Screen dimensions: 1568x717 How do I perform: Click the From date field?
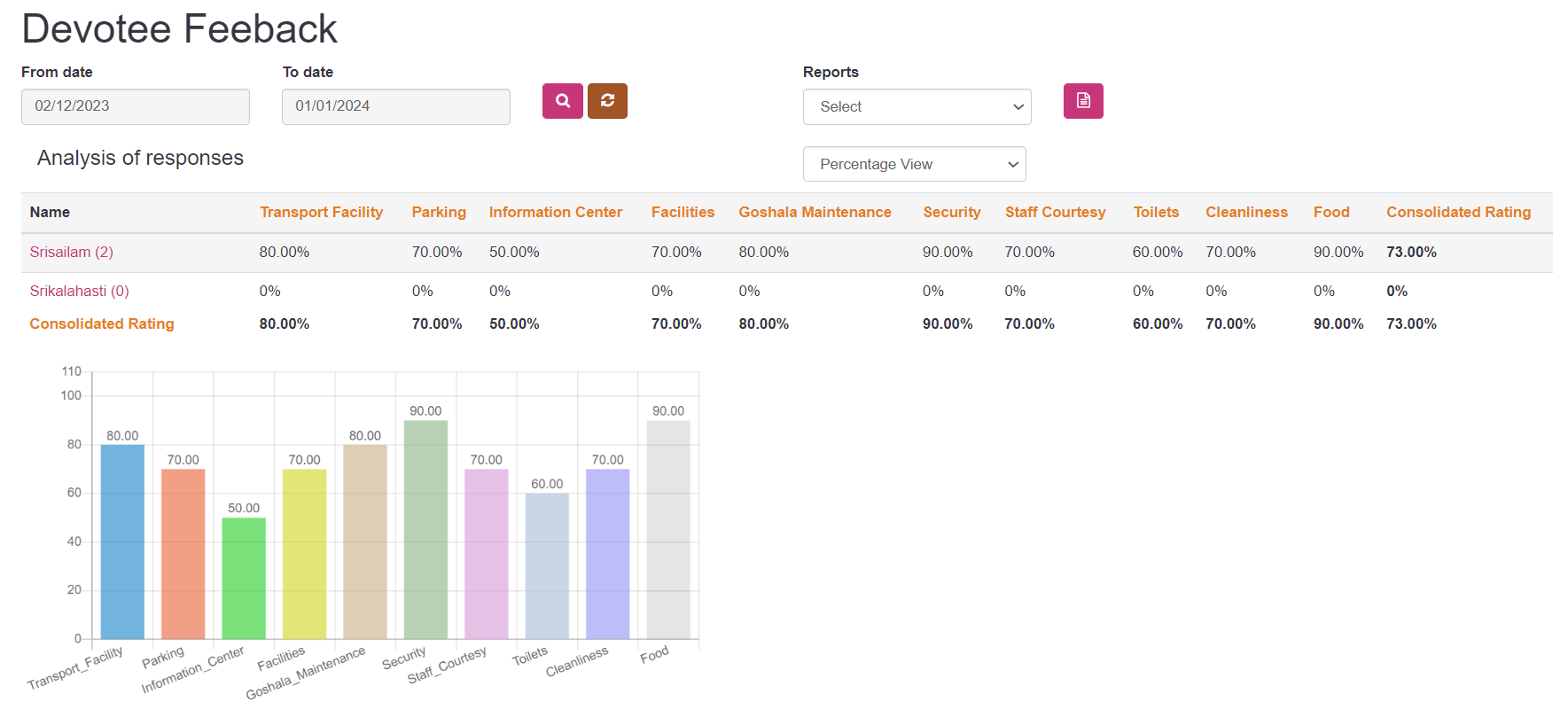136,106
